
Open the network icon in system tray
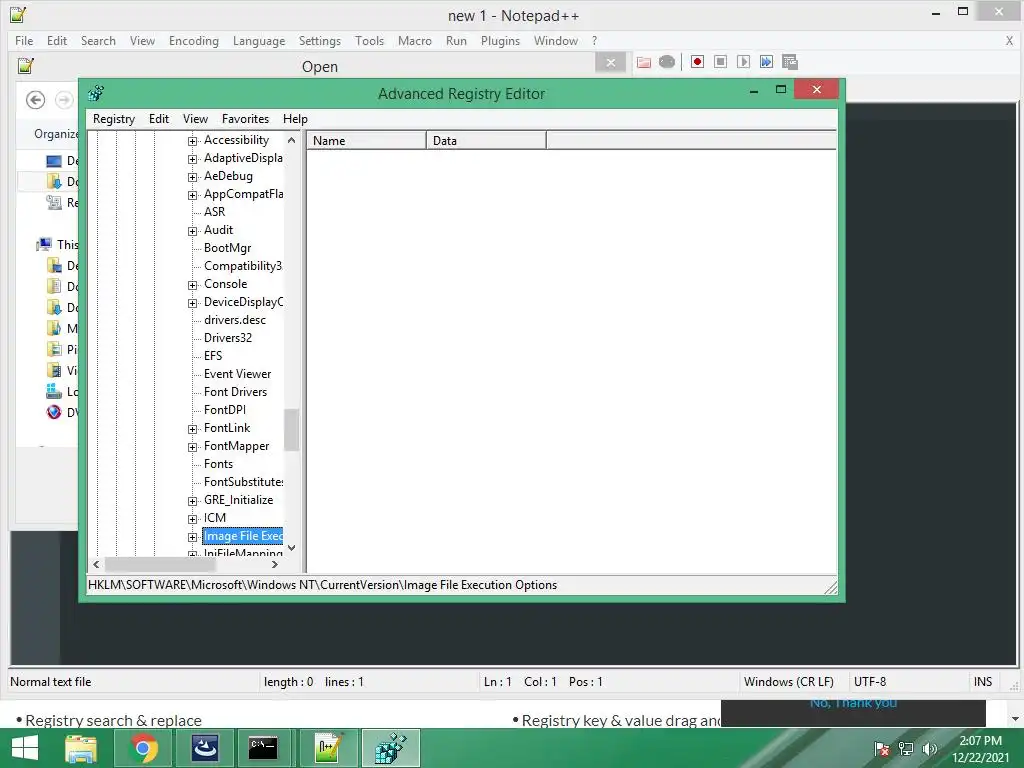point(906,749)
